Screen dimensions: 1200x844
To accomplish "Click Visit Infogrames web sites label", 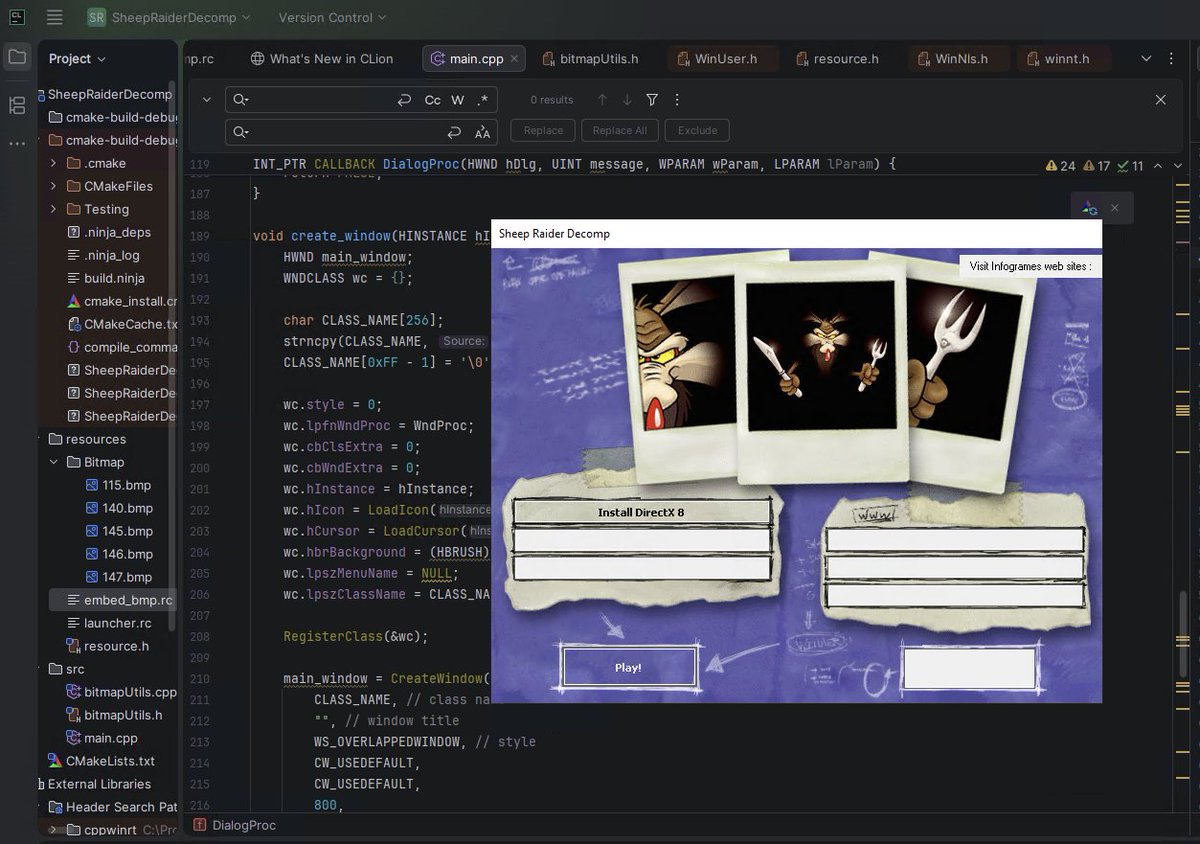I will point(1030,266).
